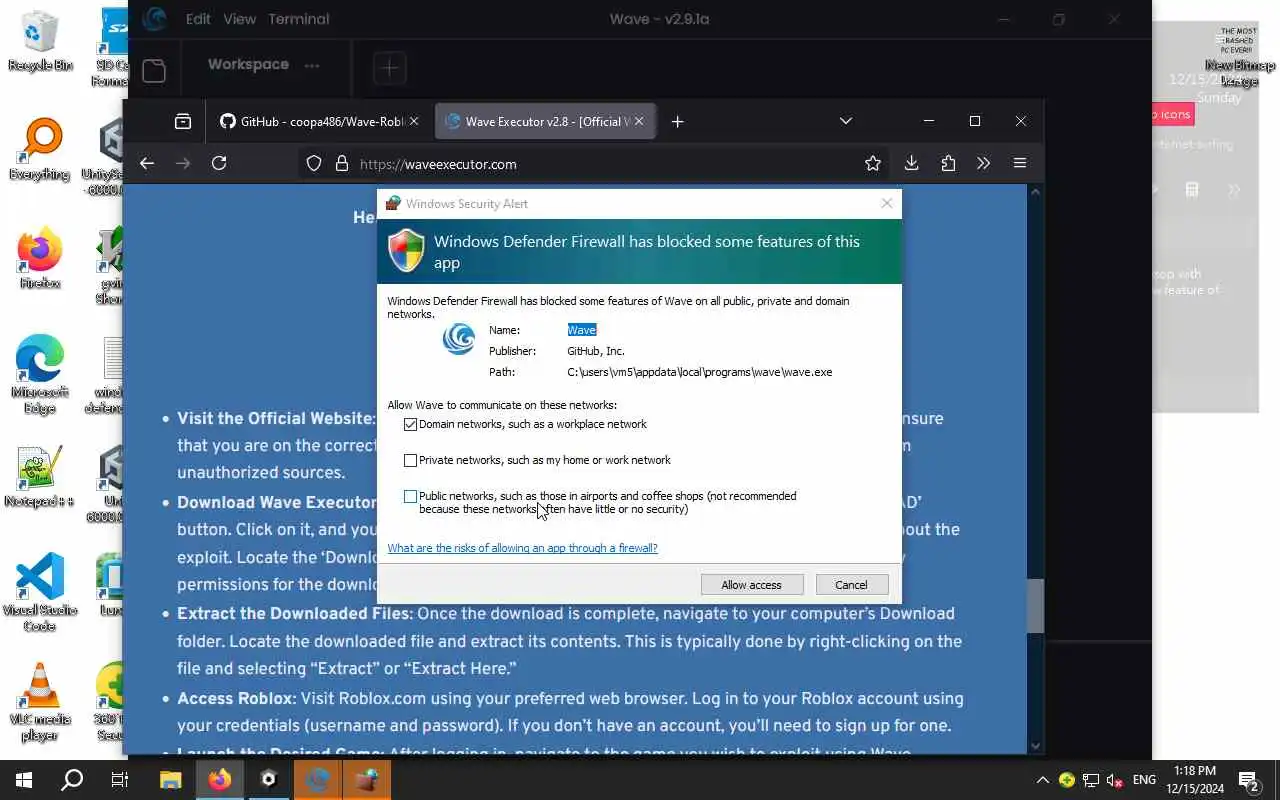Click Allow access in the firewall dialog
The image size is (1280, 800).
pos(751,585)
